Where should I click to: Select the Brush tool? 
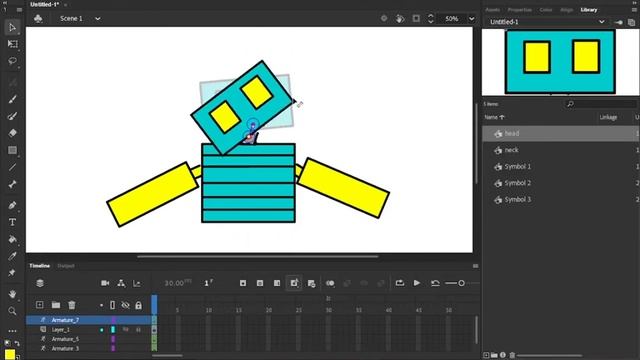[x=12, y=99]
